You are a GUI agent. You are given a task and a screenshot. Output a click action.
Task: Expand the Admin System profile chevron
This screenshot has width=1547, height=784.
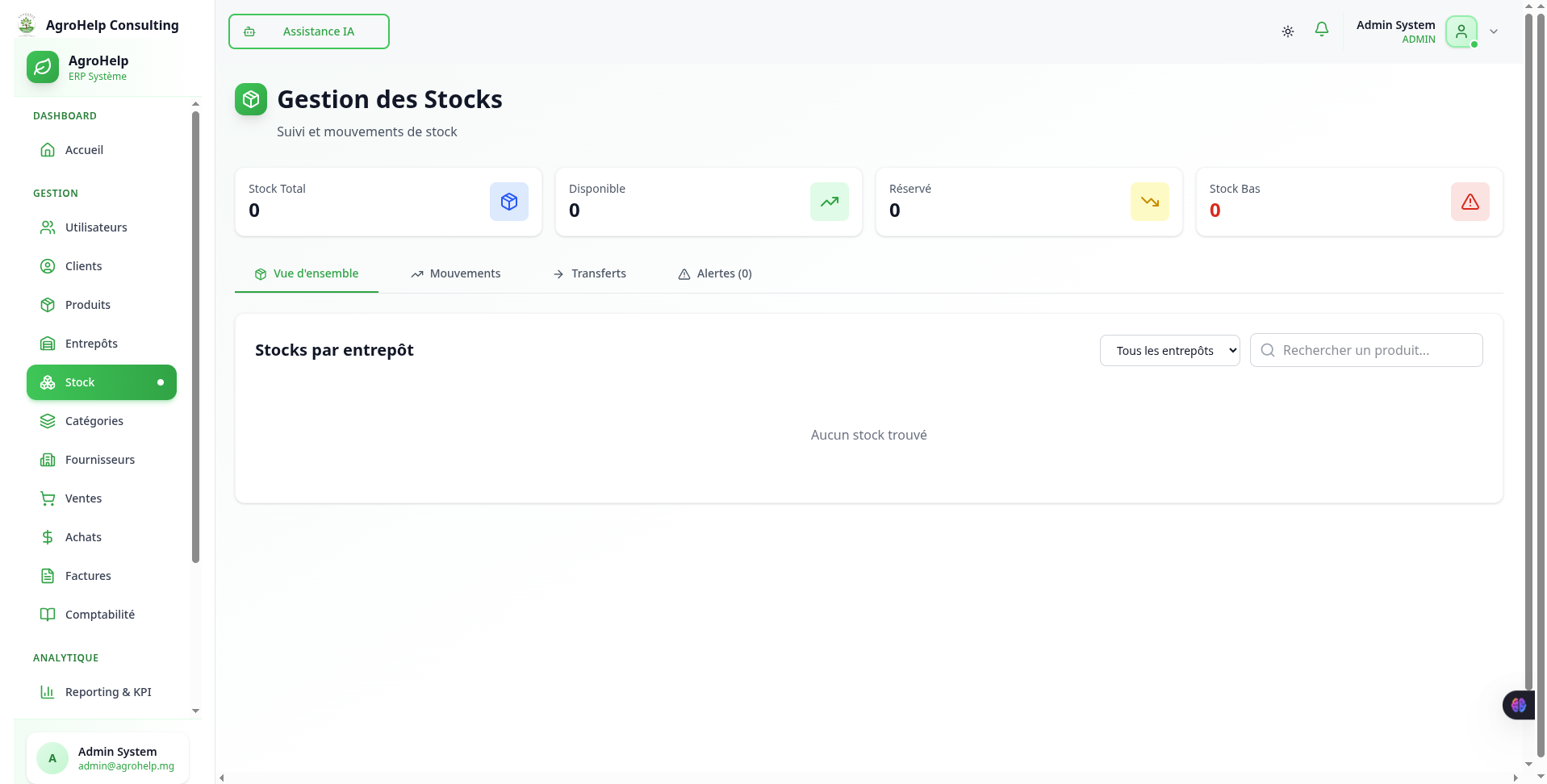click(x=1494, y=31)
